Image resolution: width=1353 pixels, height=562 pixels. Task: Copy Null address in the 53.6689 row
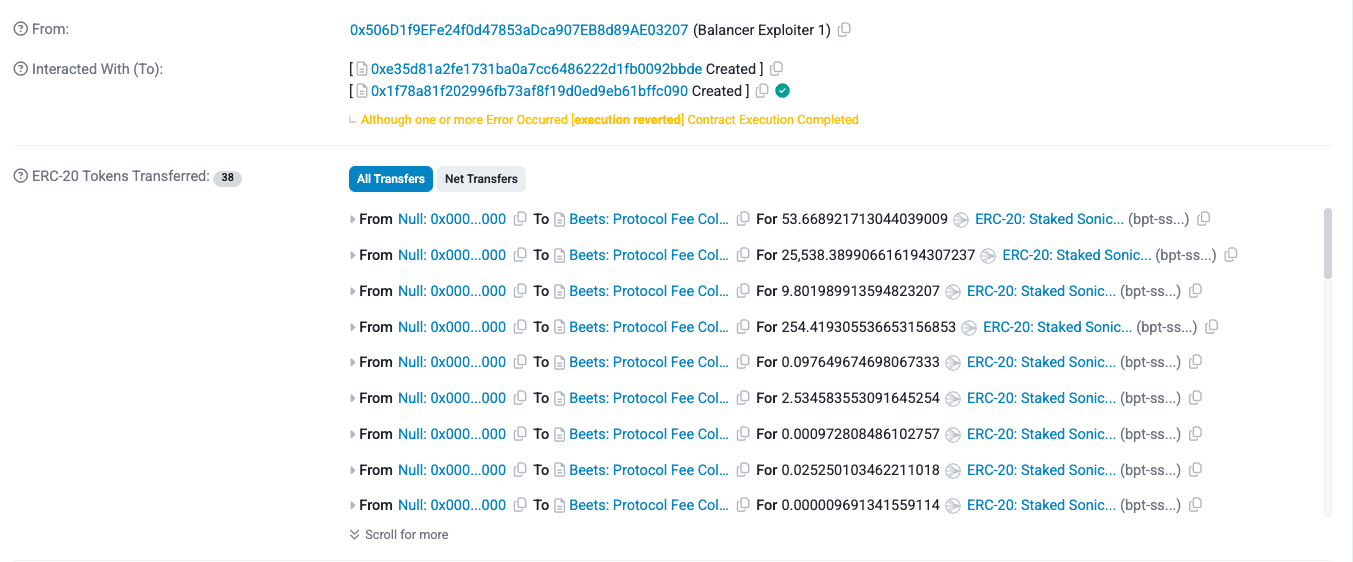click(520, 219)
